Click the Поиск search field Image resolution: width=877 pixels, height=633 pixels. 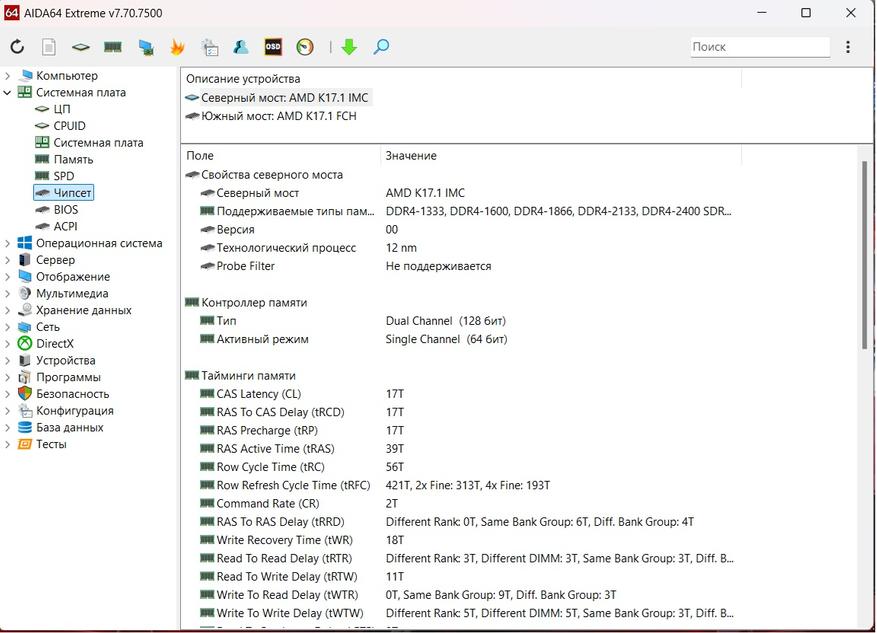point(759,47)
